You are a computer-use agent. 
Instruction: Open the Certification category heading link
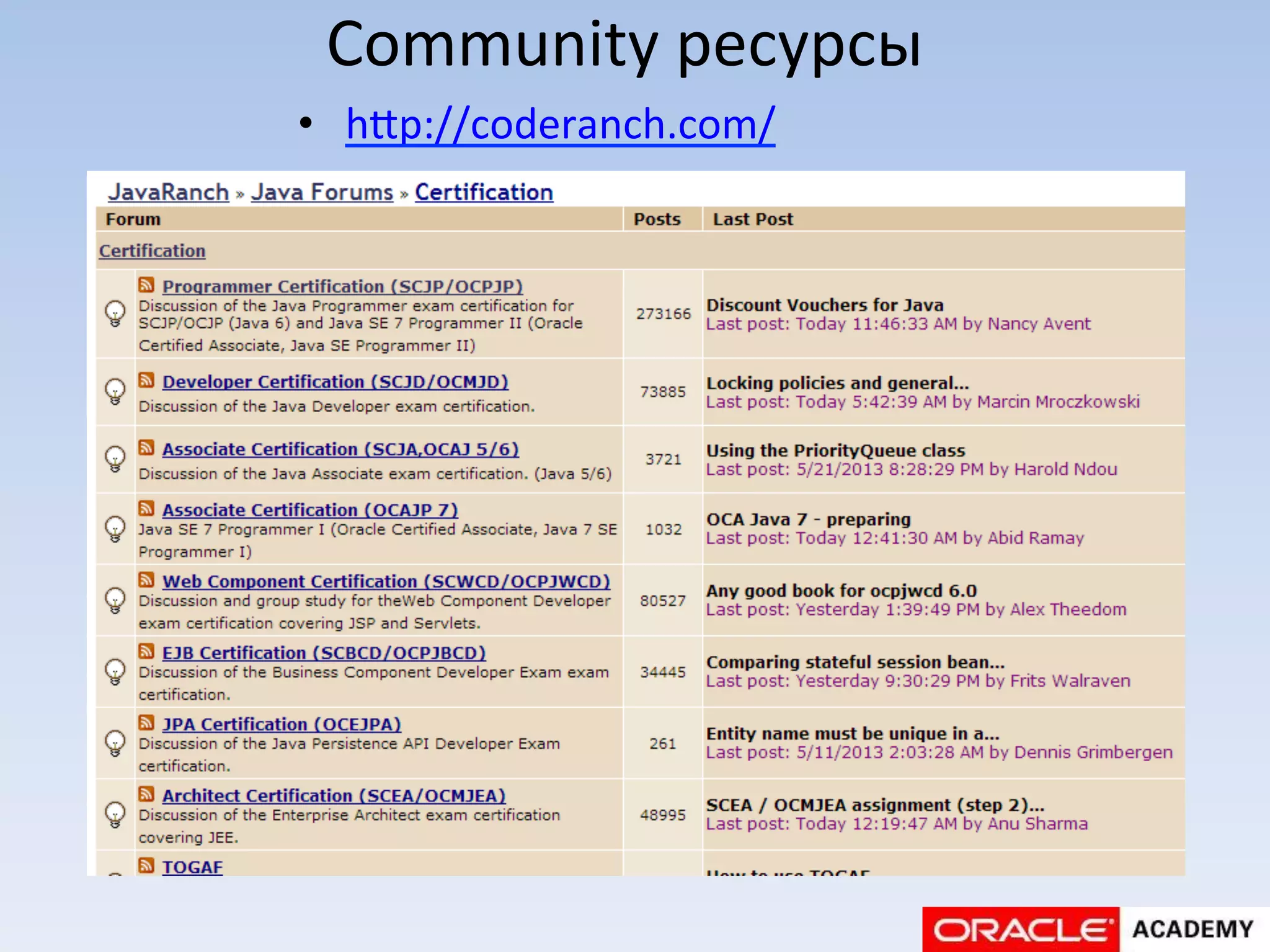152,251
